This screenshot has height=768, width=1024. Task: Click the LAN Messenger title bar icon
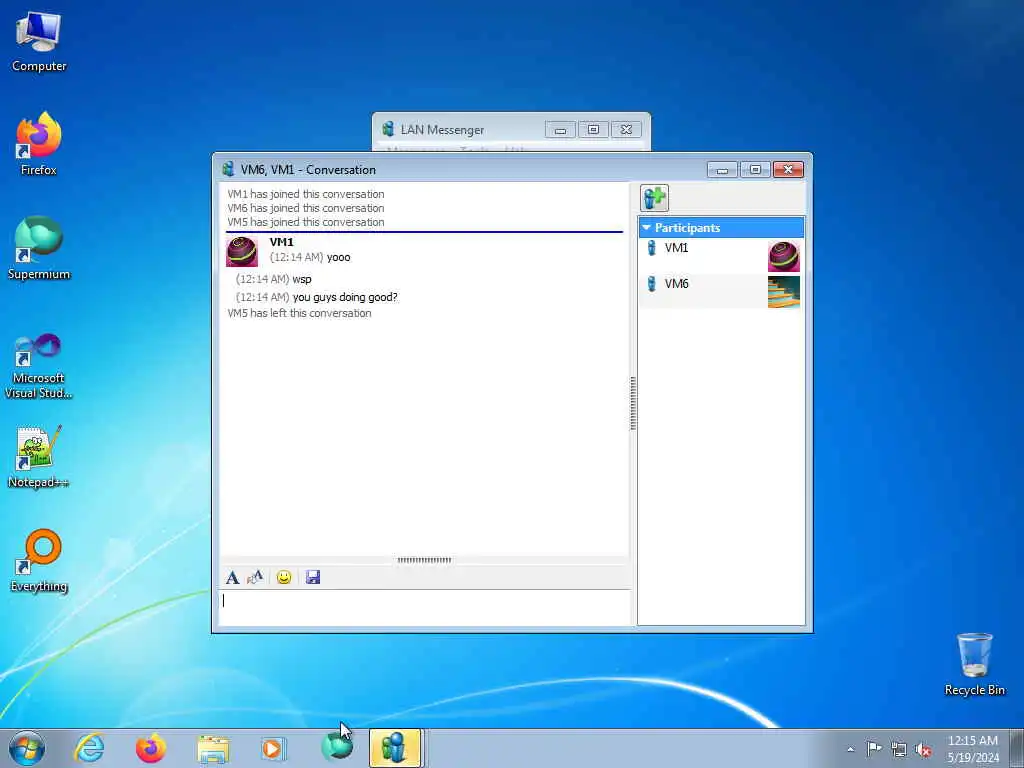tap(389, 129)
